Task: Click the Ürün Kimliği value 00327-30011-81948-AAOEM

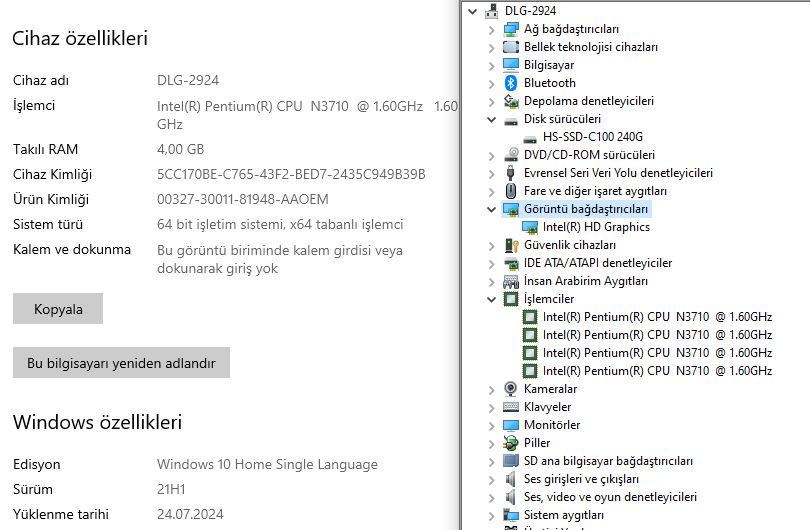Action: pyautogui.click(x=243, y=199)
